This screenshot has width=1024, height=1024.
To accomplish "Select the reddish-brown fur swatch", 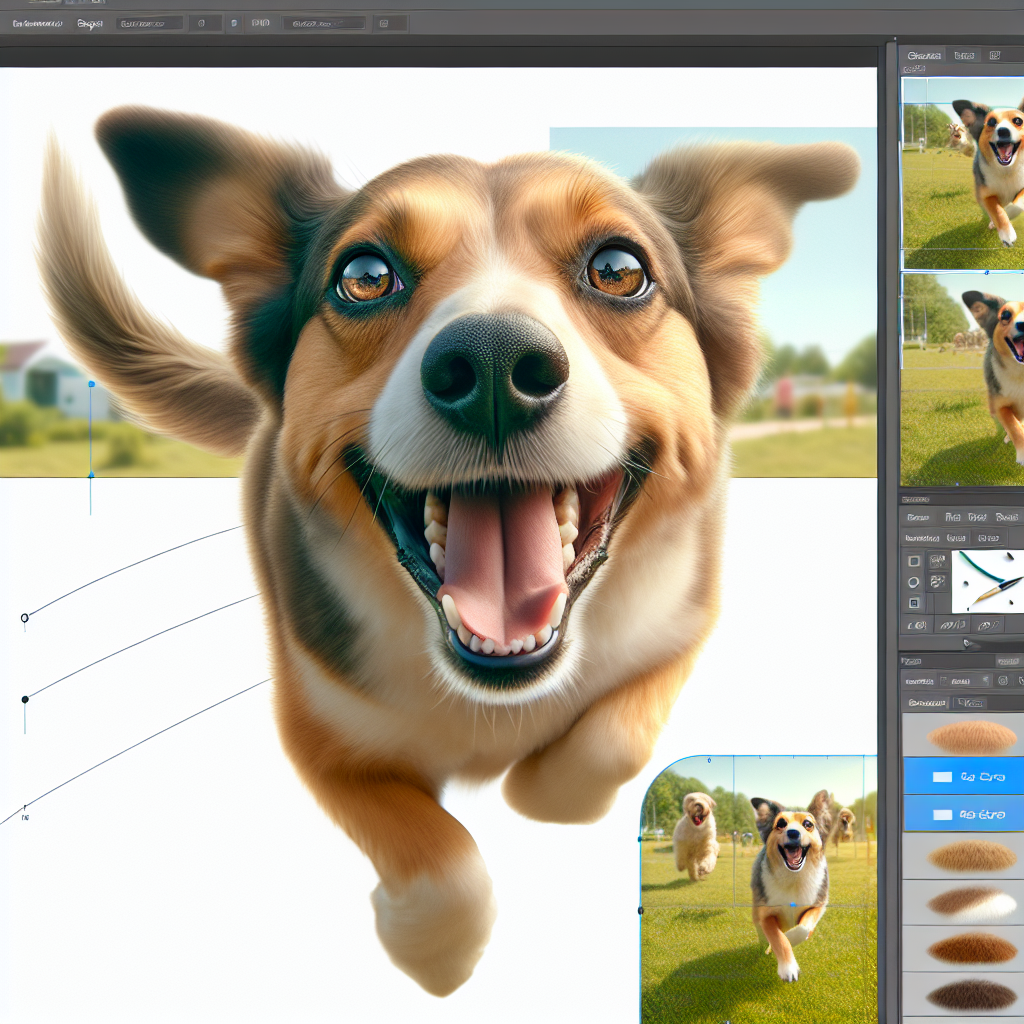I will (x=963, y=948).
